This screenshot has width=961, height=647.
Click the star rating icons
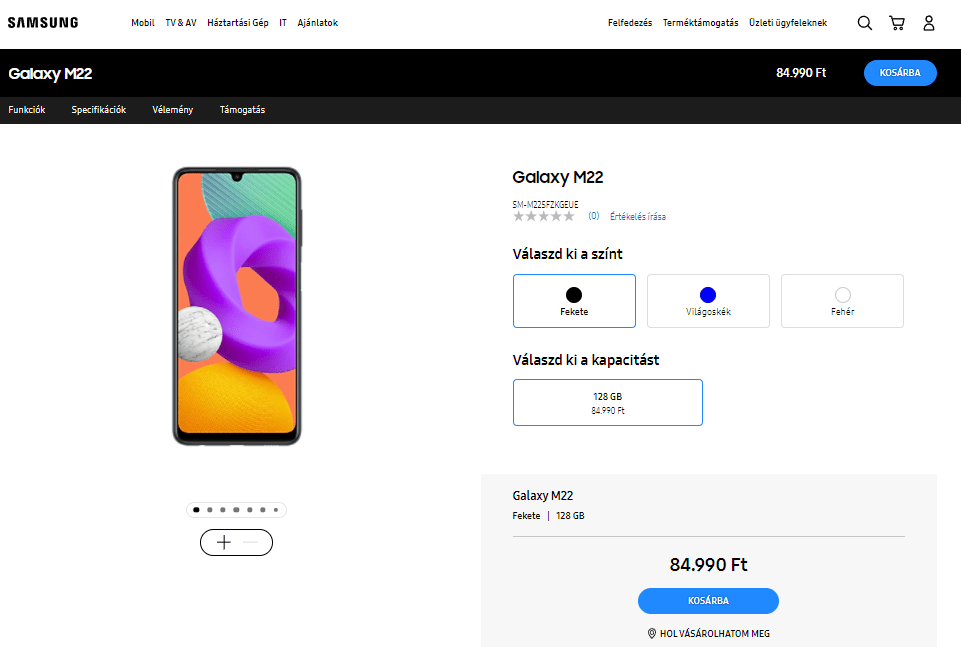(544, 216)
